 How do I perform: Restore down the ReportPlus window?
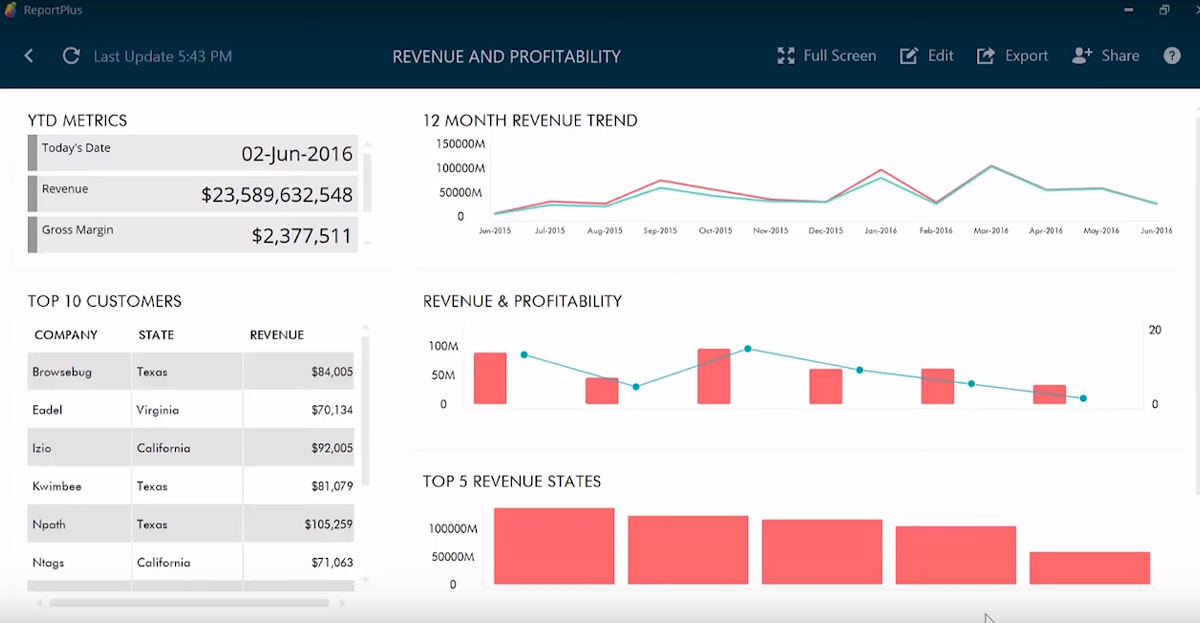point(1164,10)
